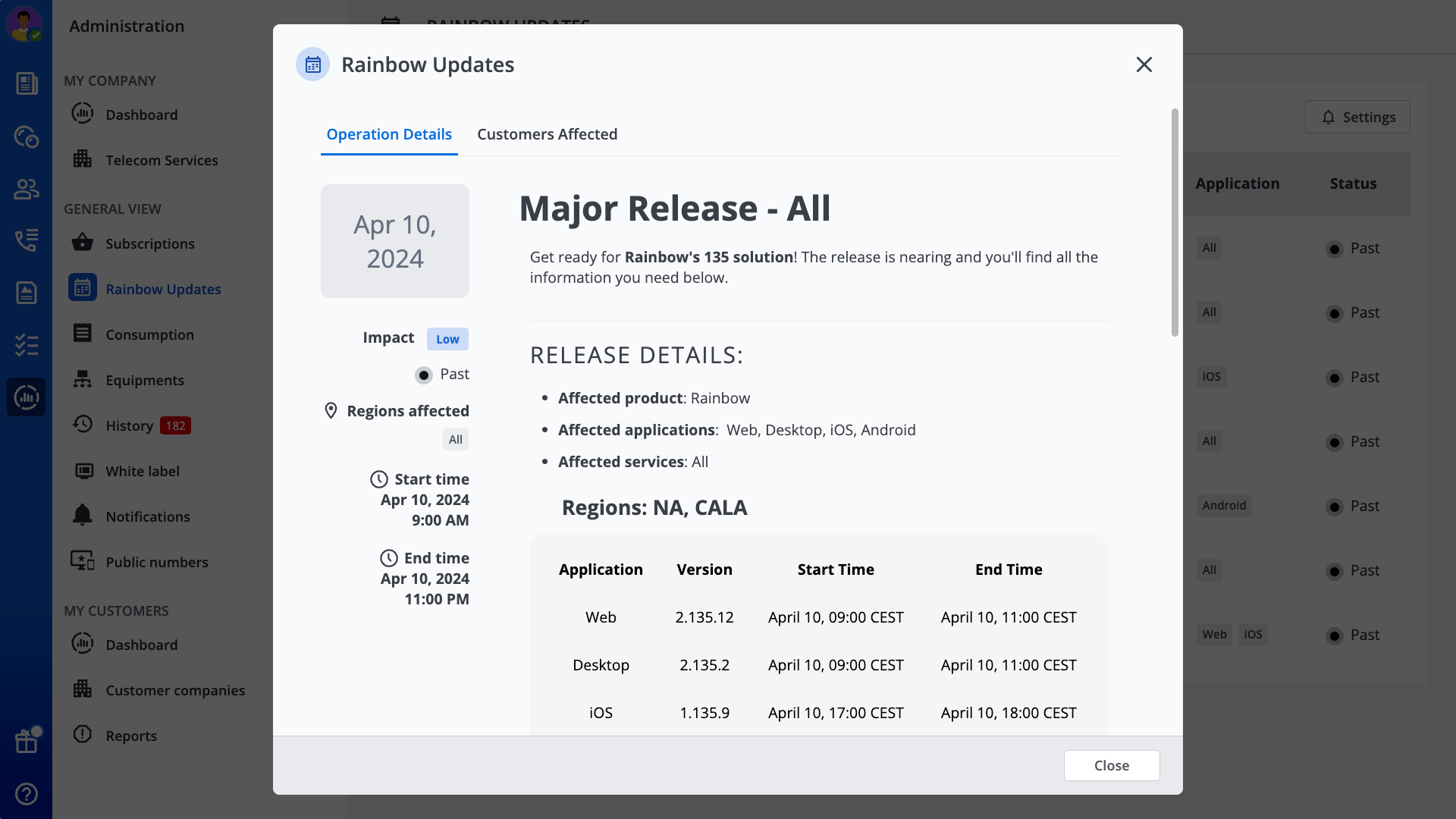Click the Rainbow Updates calendar sidebar icon
Image resolution: width=1456 pixels, height=819 pixels.
83,288
